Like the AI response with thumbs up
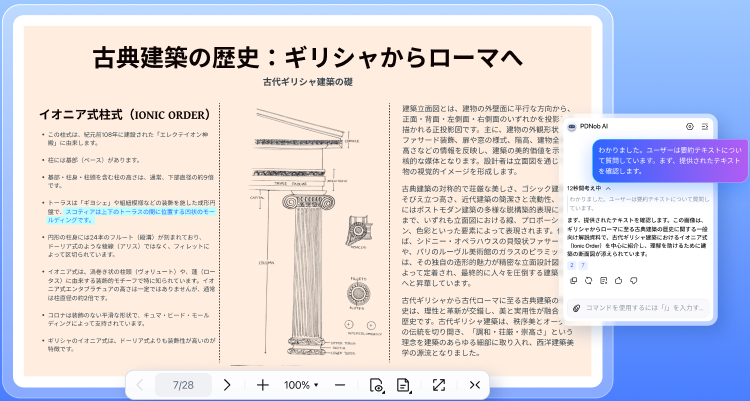The image size is (750, 401). point(618,280)
